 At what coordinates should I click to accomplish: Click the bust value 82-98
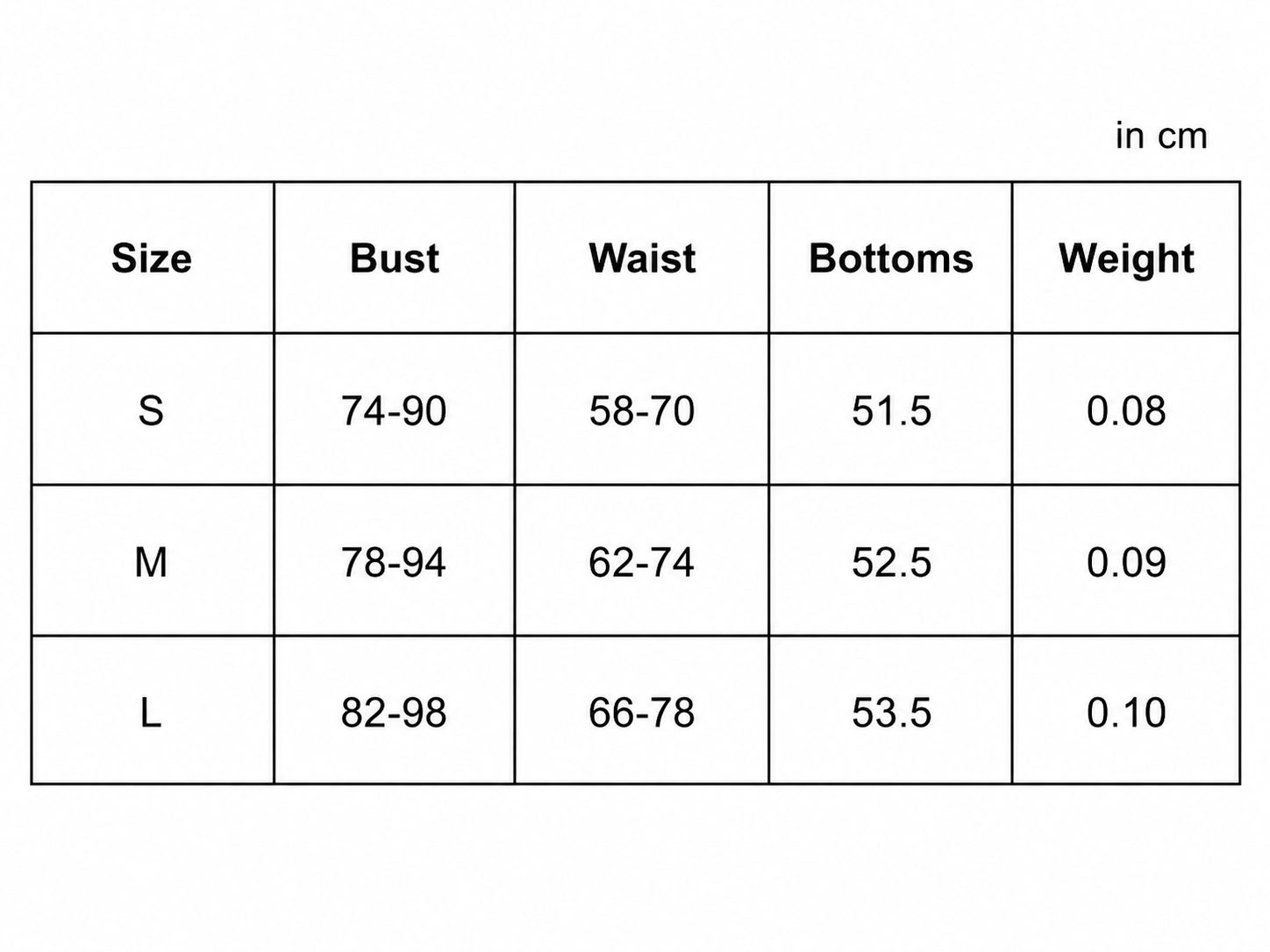[x=394, y=713]
